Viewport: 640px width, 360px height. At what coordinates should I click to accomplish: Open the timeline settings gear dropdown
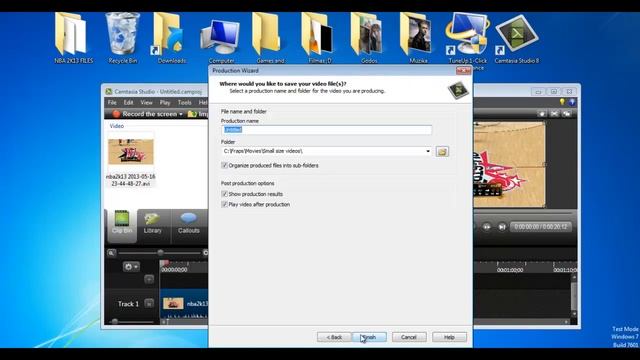pos(131,267)
